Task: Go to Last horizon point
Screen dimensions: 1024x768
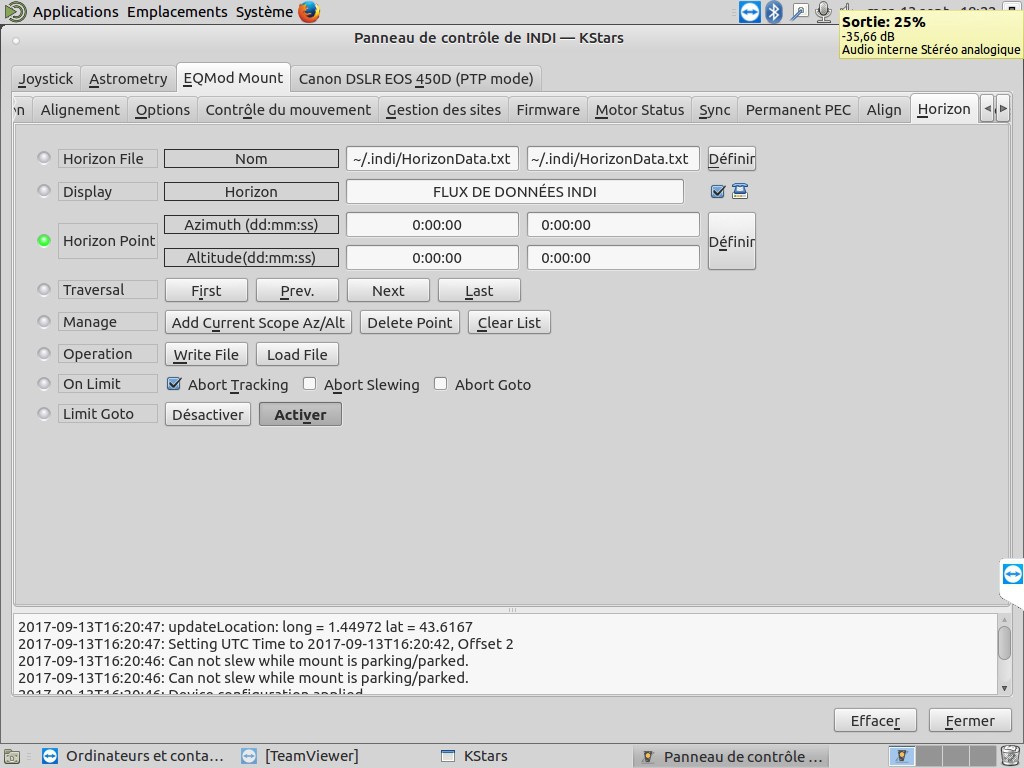Action: pos(479,291)
